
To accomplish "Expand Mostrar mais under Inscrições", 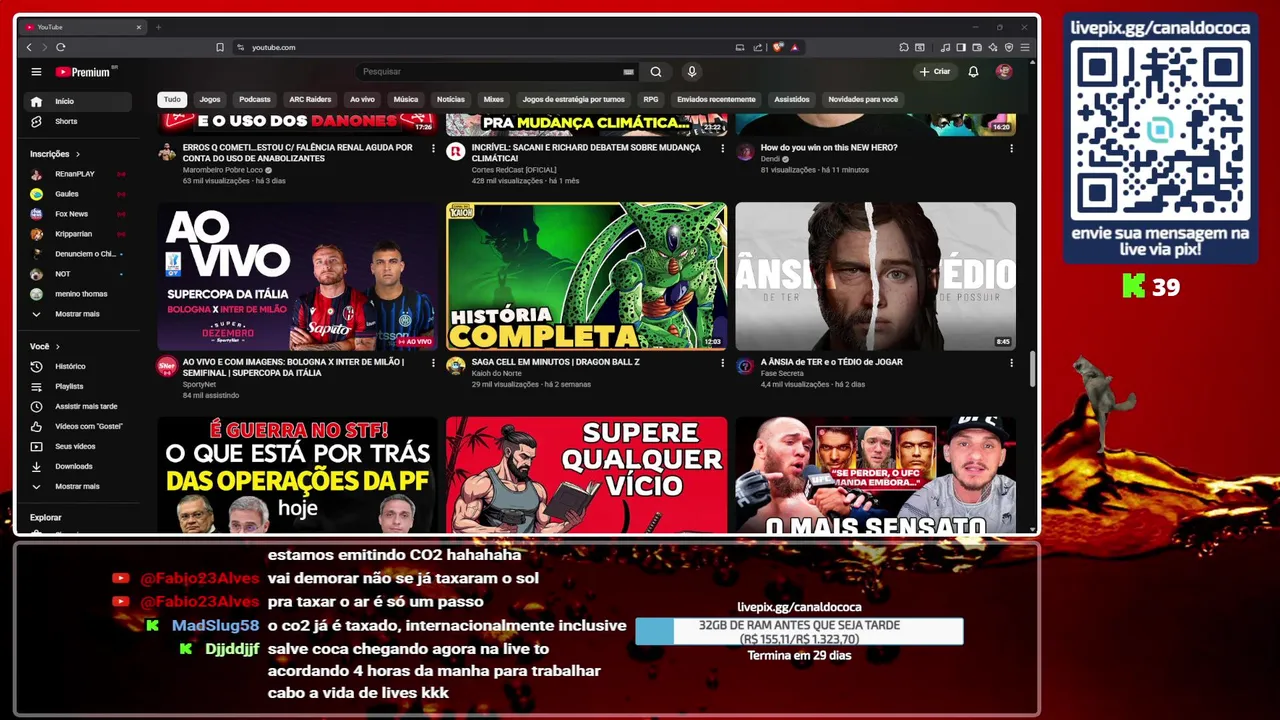I will 77,314.
